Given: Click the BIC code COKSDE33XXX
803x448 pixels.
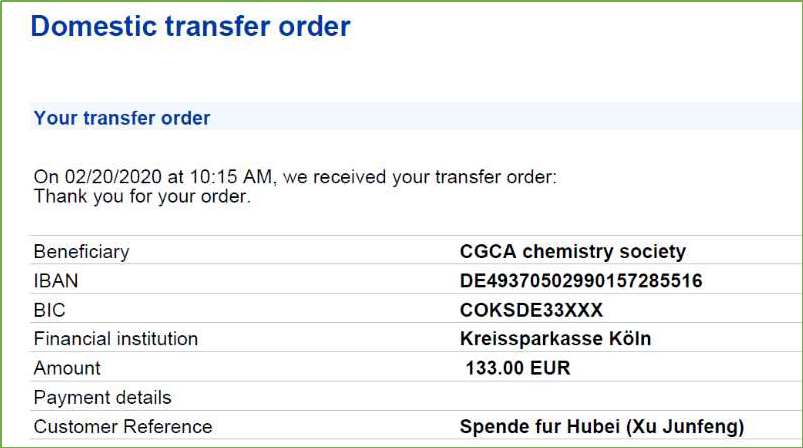Looking at the screenshot, I should click(x=531, y=310).
